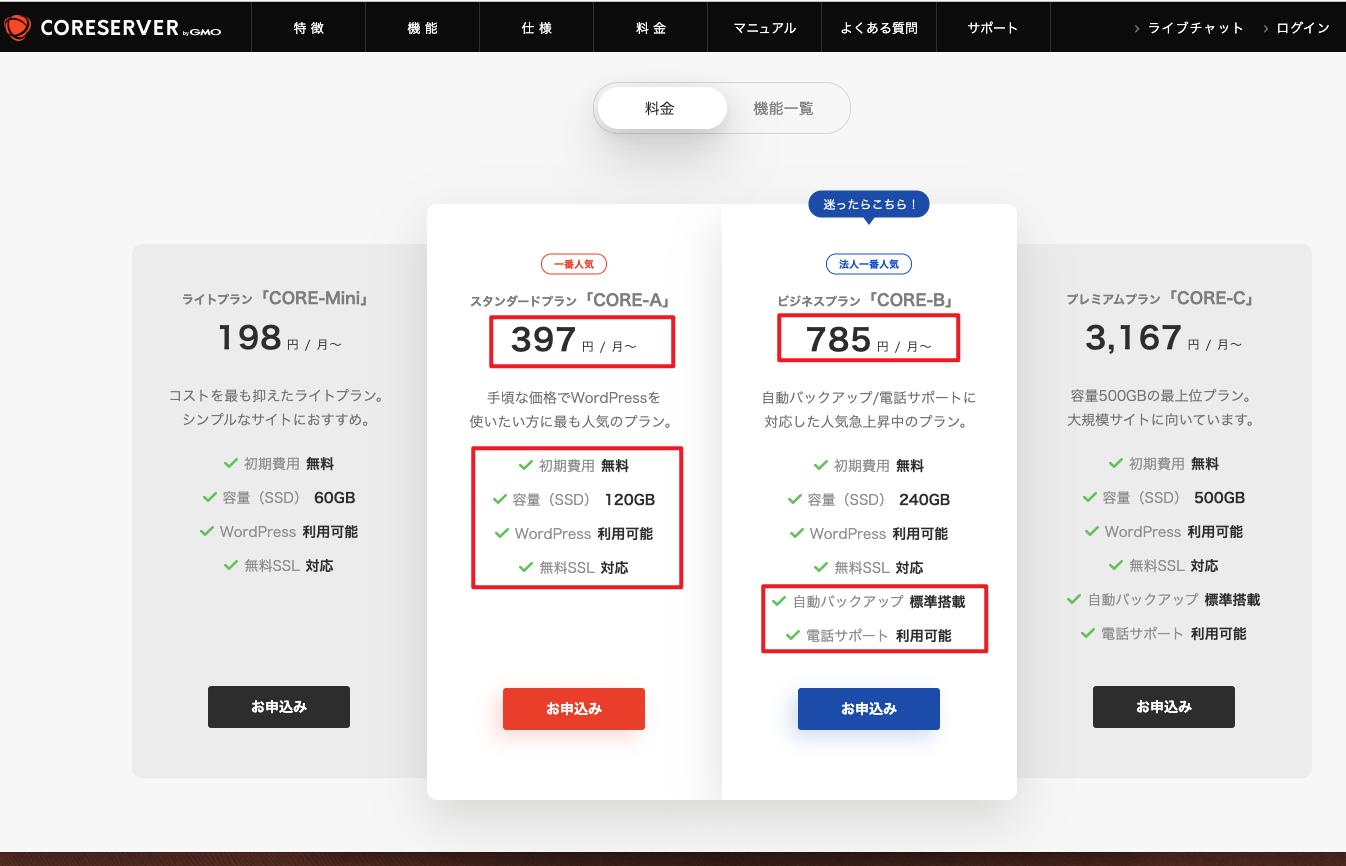Click the blue お申込み button for CORE-B

tap(868, 708)
